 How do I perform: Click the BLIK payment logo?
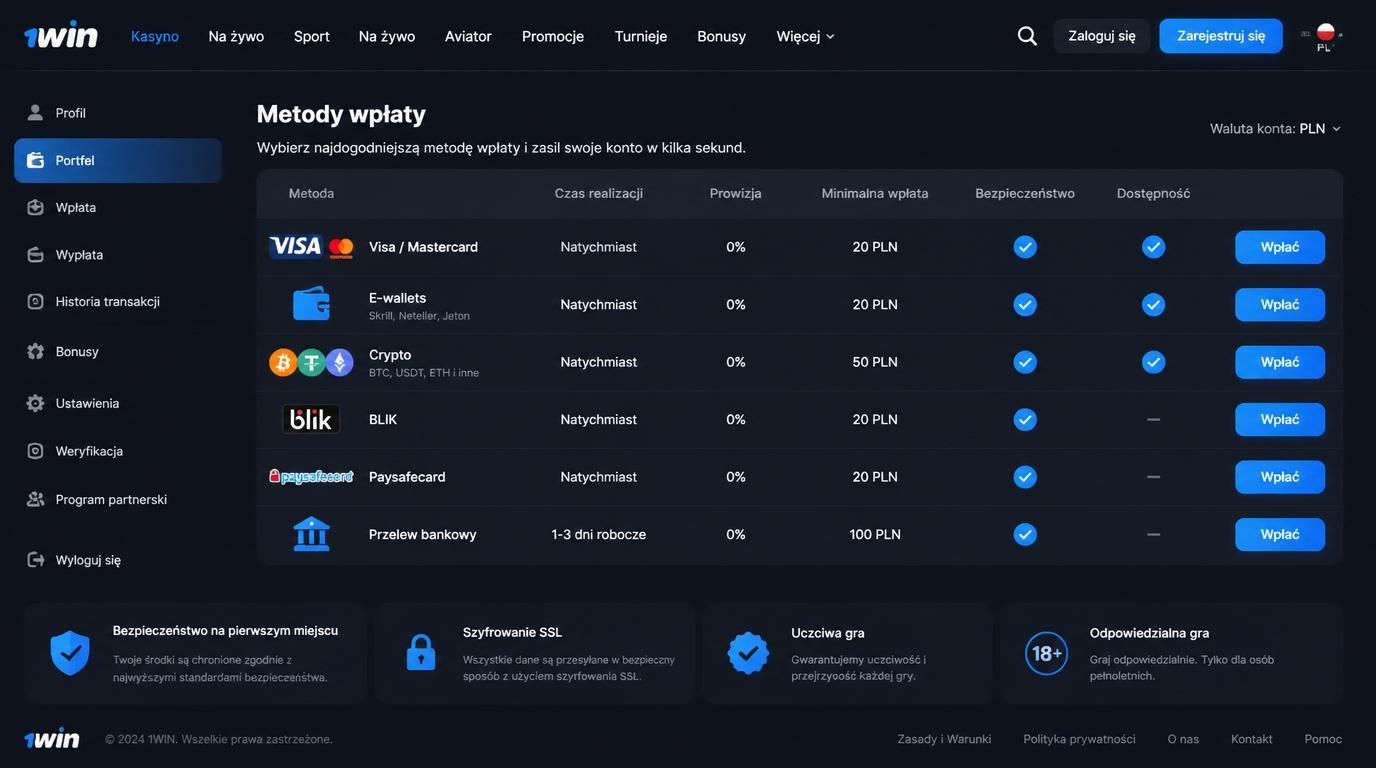click(x=311, y=419)
